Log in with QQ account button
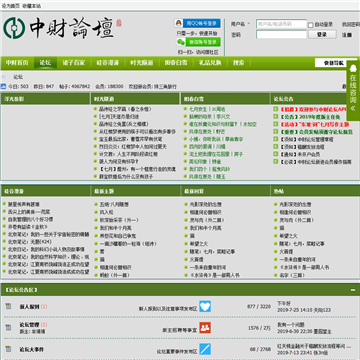The height and width of the screenshot is (360, 360). tap(197, 23)
